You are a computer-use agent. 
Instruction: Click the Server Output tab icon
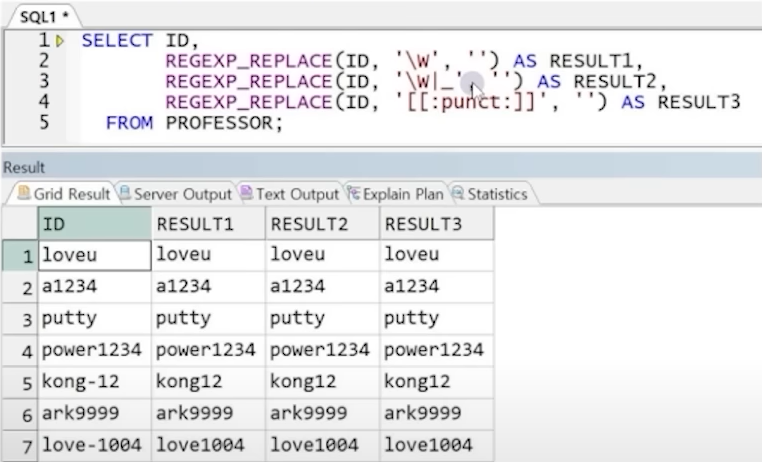pos(125,193)
